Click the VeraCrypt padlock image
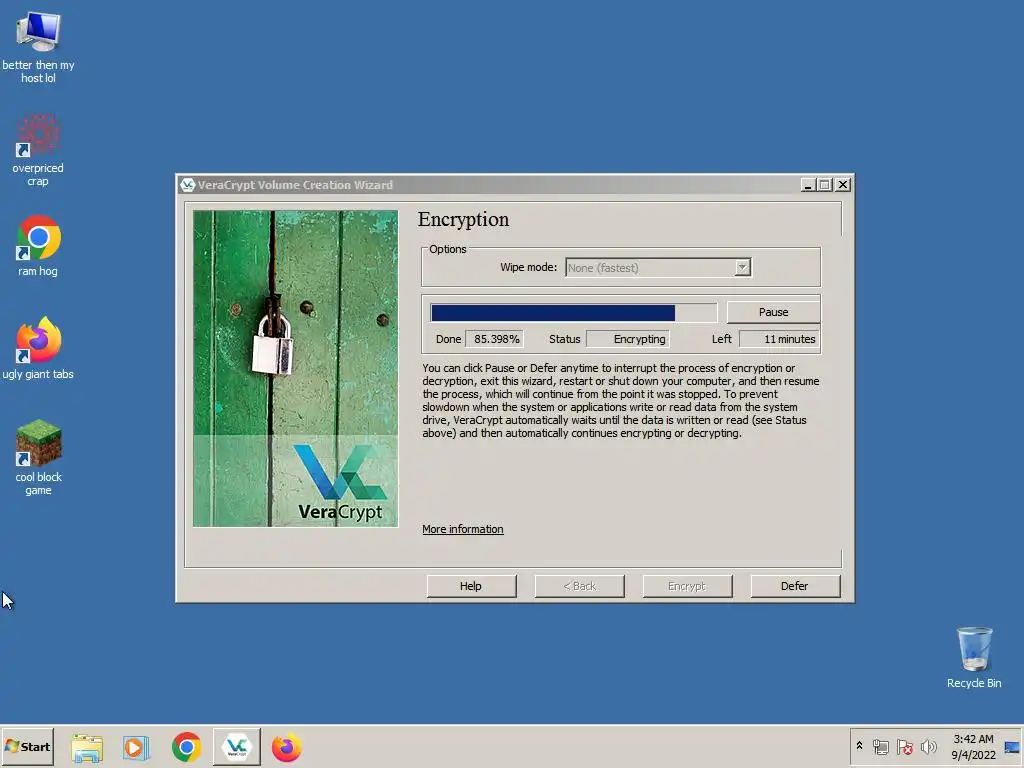The image size is (1024, 768). 295,368
